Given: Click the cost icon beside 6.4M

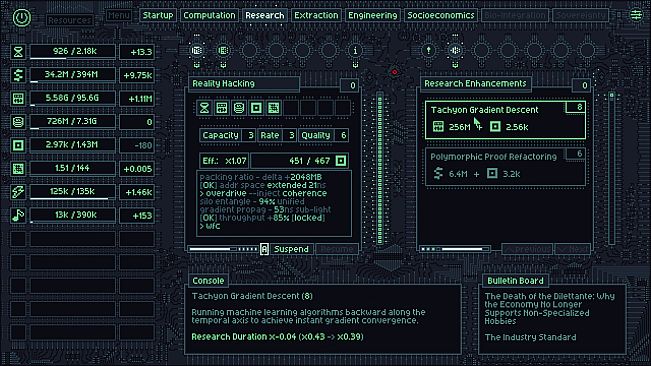Looking at the screenshot, I should [438, 173].
